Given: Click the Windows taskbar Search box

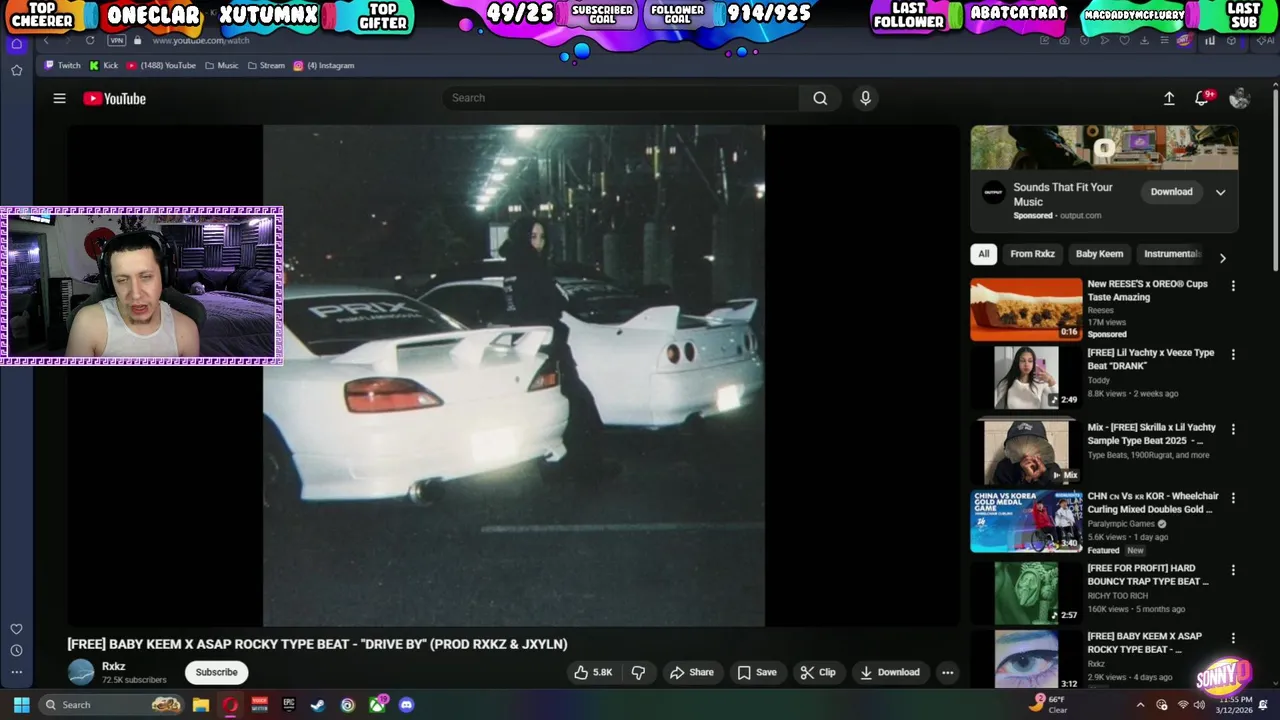Looking at the screenshot, I should 111,705.
